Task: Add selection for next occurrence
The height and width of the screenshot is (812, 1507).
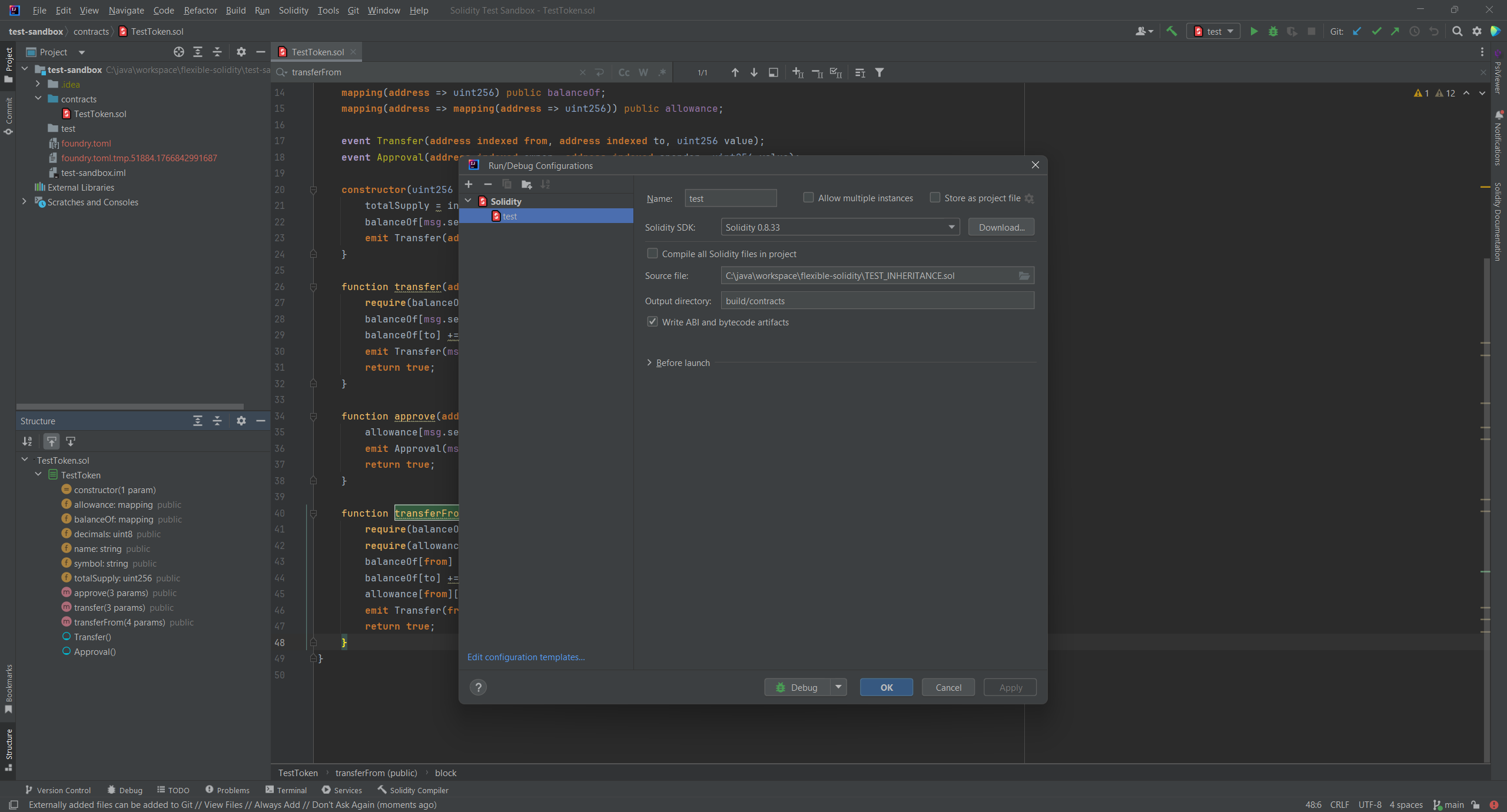Action: tap(798, 72)
